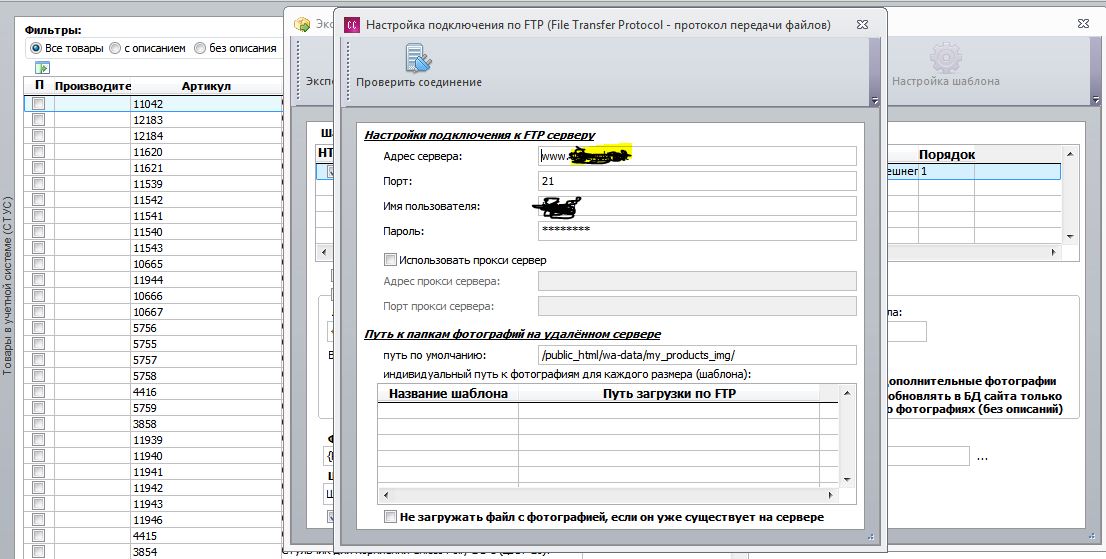Select article row 12184

(x=153, y=135)
